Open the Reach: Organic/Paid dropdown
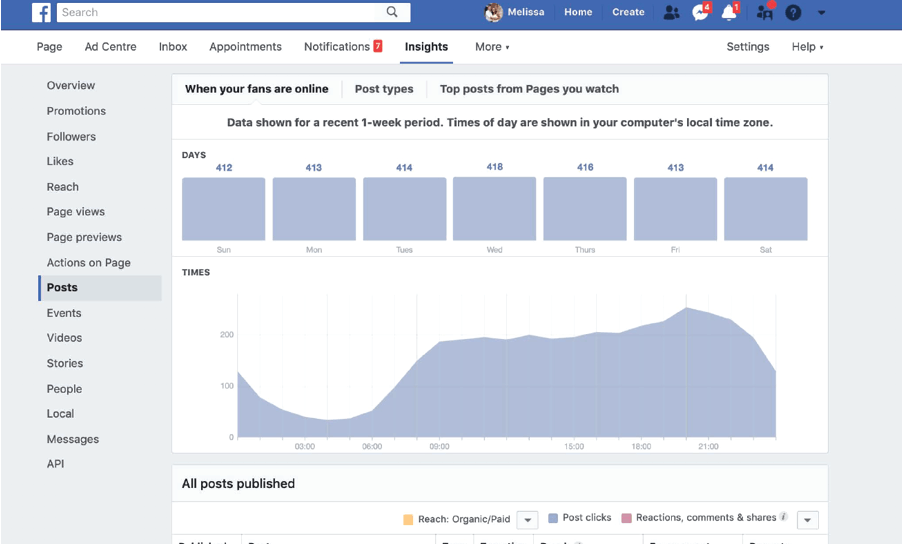 click(x=527, y=519)
